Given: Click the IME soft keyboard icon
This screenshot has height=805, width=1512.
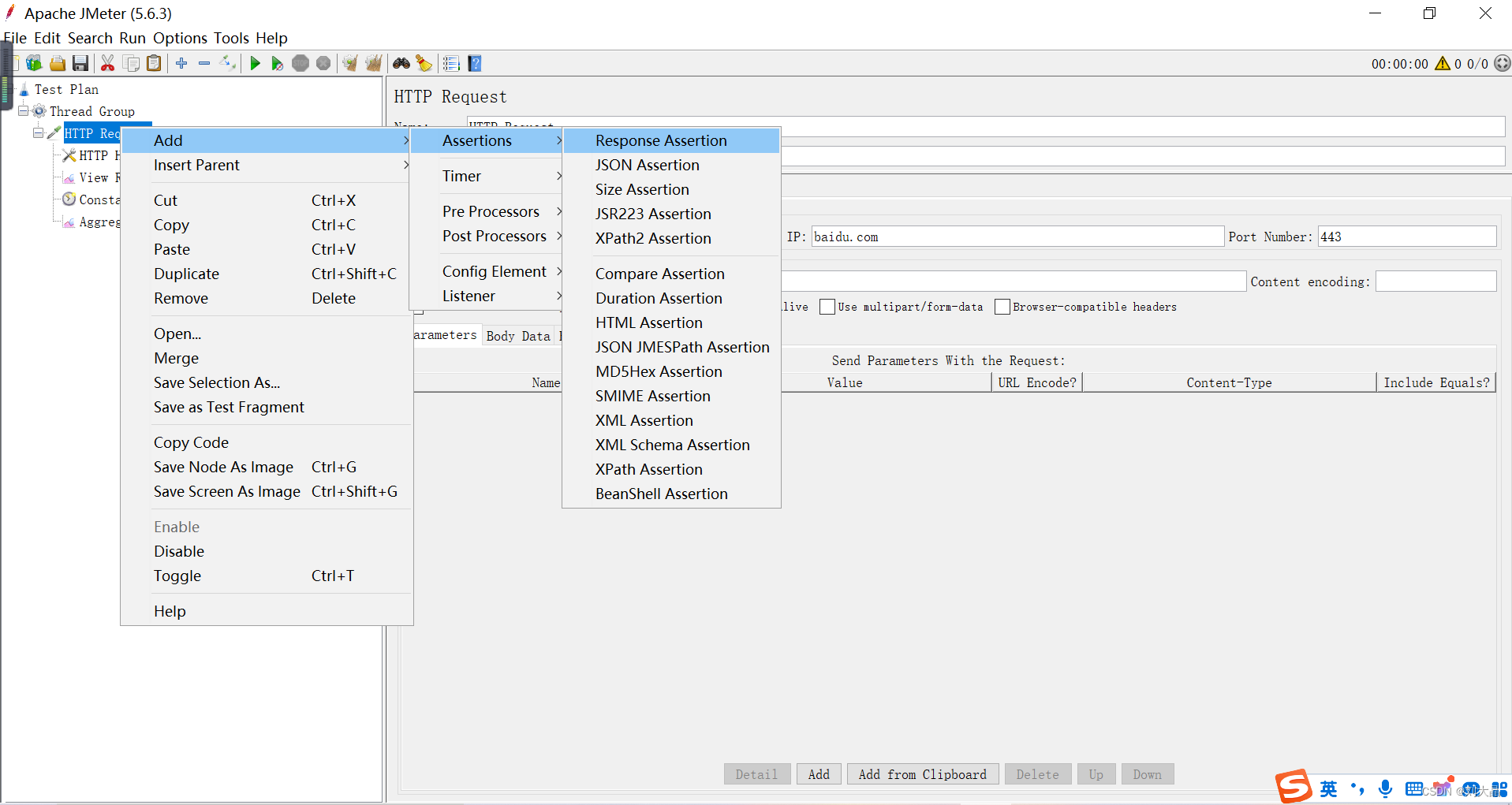Looking at the screenshot, I should [x=1414, y=789].
